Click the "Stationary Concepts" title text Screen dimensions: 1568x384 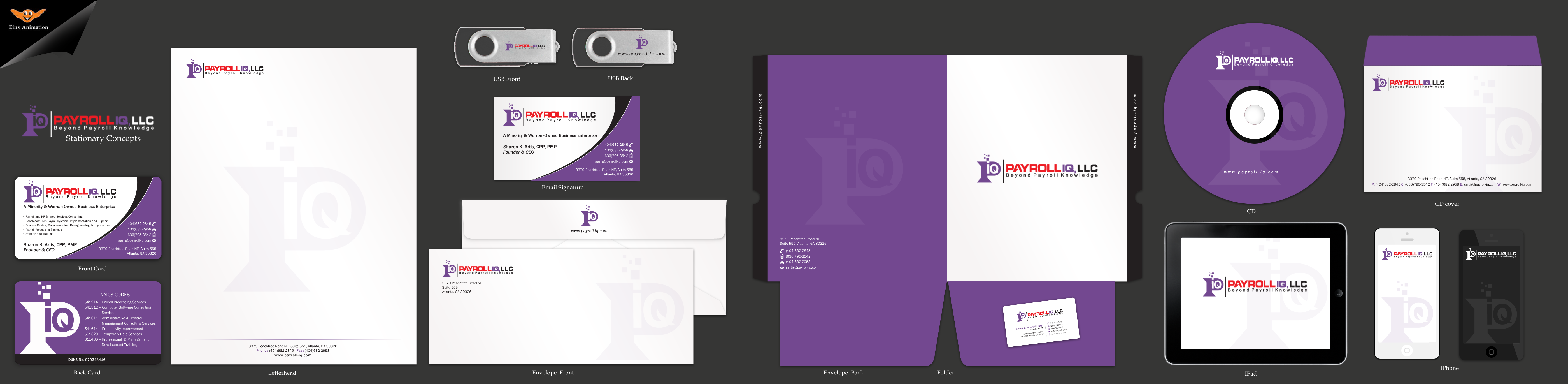(x=103, y=138)
